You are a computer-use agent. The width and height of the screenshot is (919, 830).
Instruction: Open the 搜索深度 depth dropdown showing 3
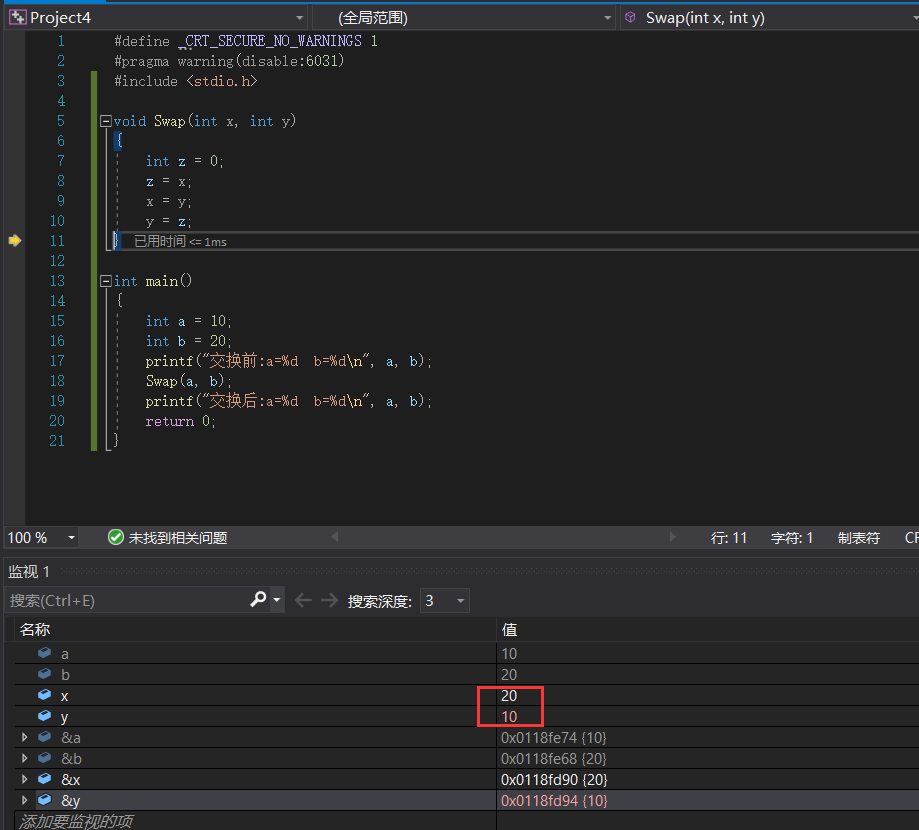[445, 601]
